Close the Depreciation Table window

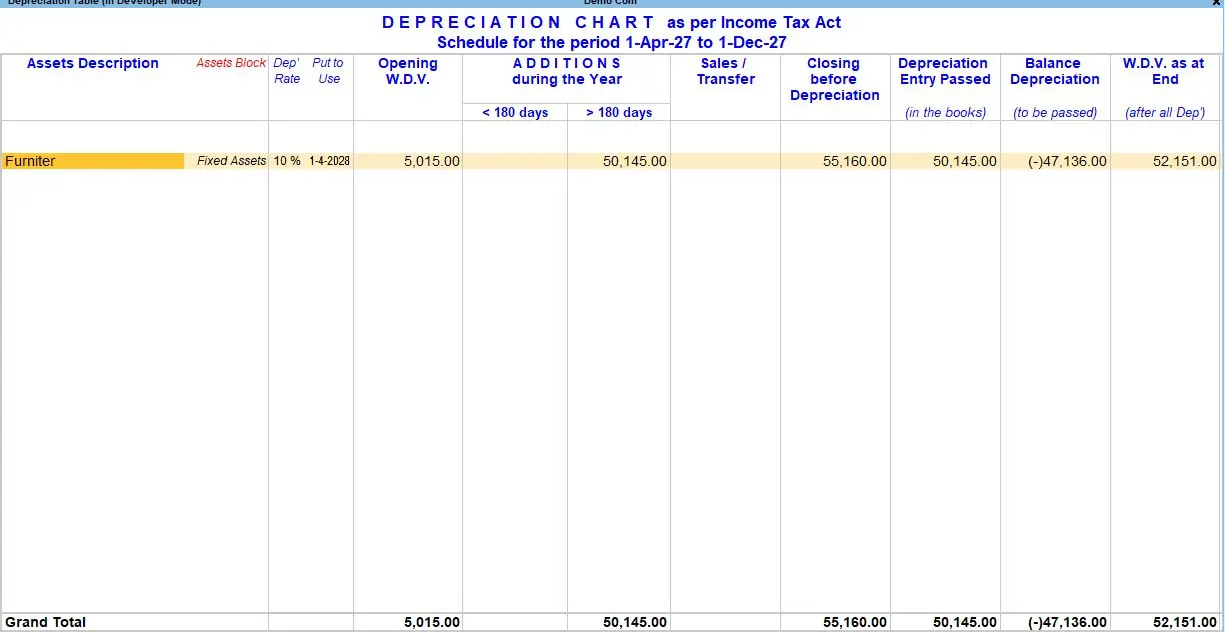click(x=1216, y=3)
